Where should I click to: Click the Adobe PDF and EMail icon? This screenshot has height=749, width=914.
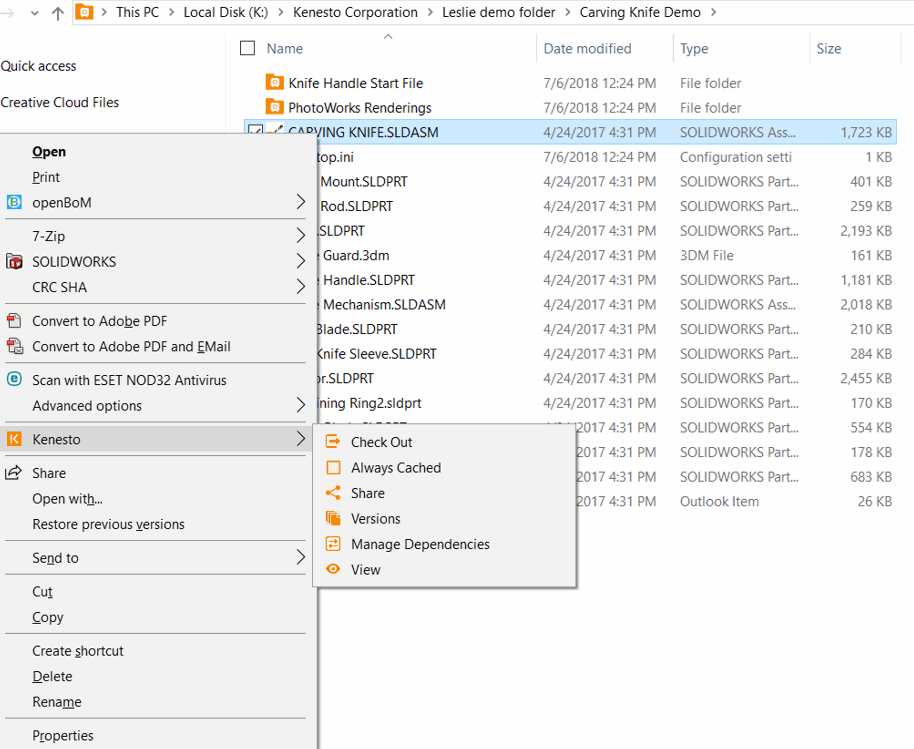tap(15, 346)
